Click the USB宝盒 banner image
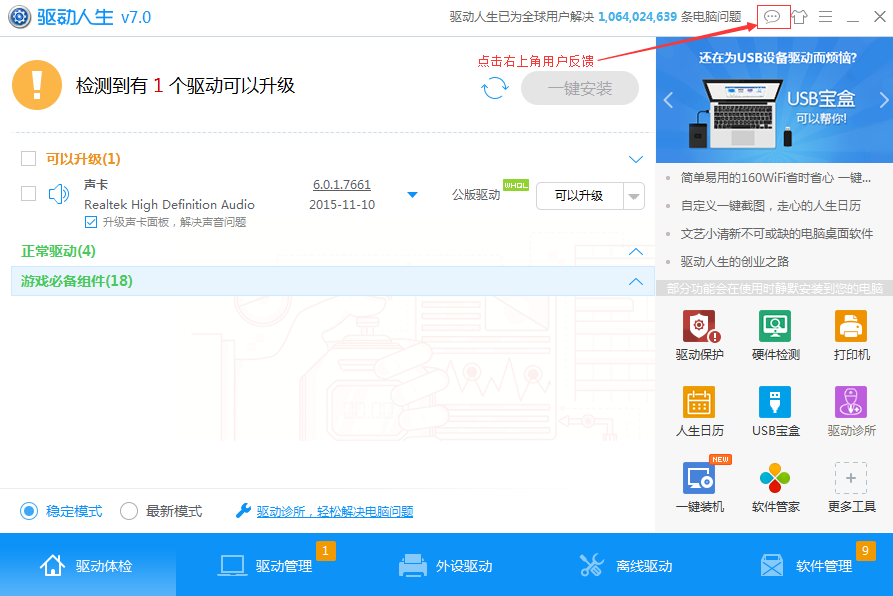893x596 pixels. pos(775,100)
